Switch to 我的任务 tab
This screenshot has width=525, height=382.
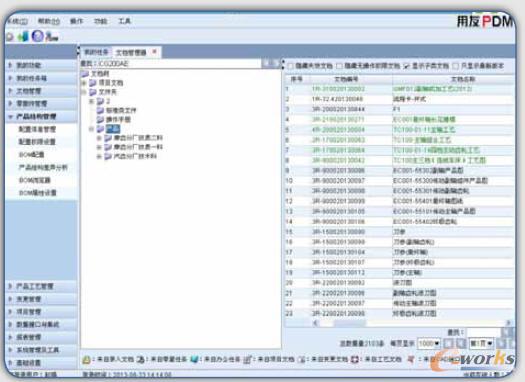[96, 52]
